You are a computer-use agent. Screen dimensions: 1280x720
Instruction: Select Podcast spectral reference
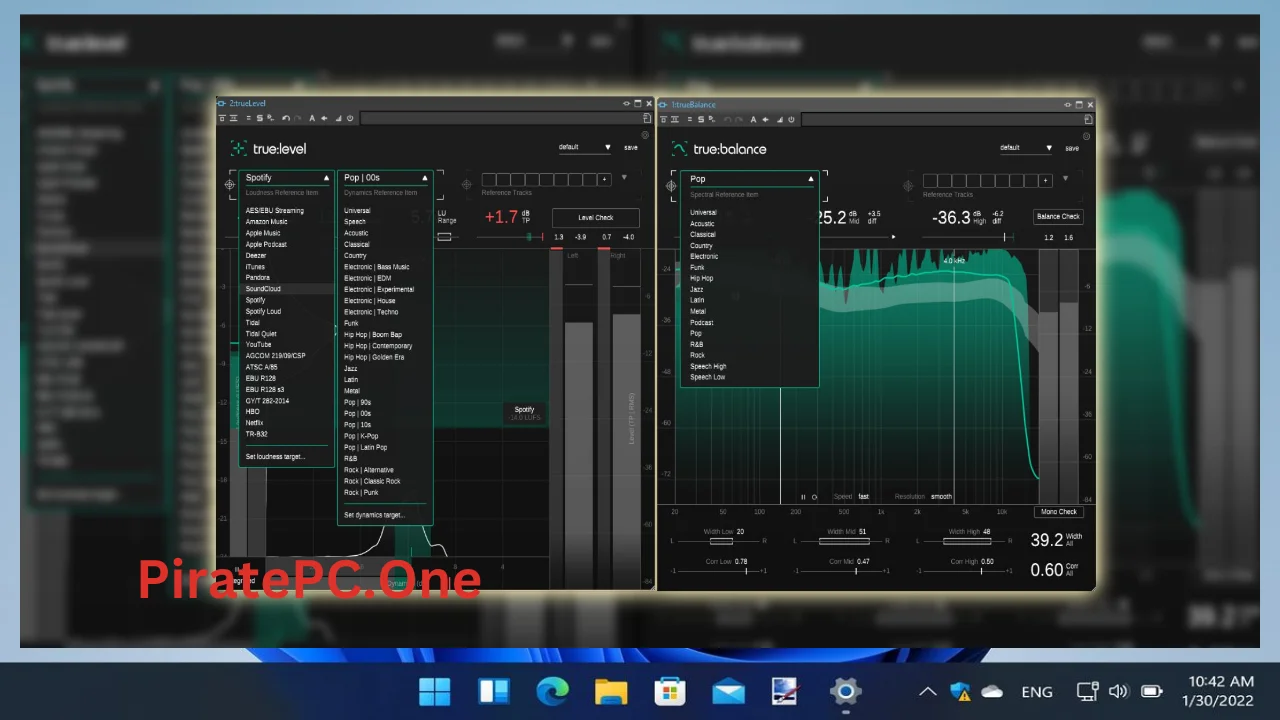coord(701,323)
